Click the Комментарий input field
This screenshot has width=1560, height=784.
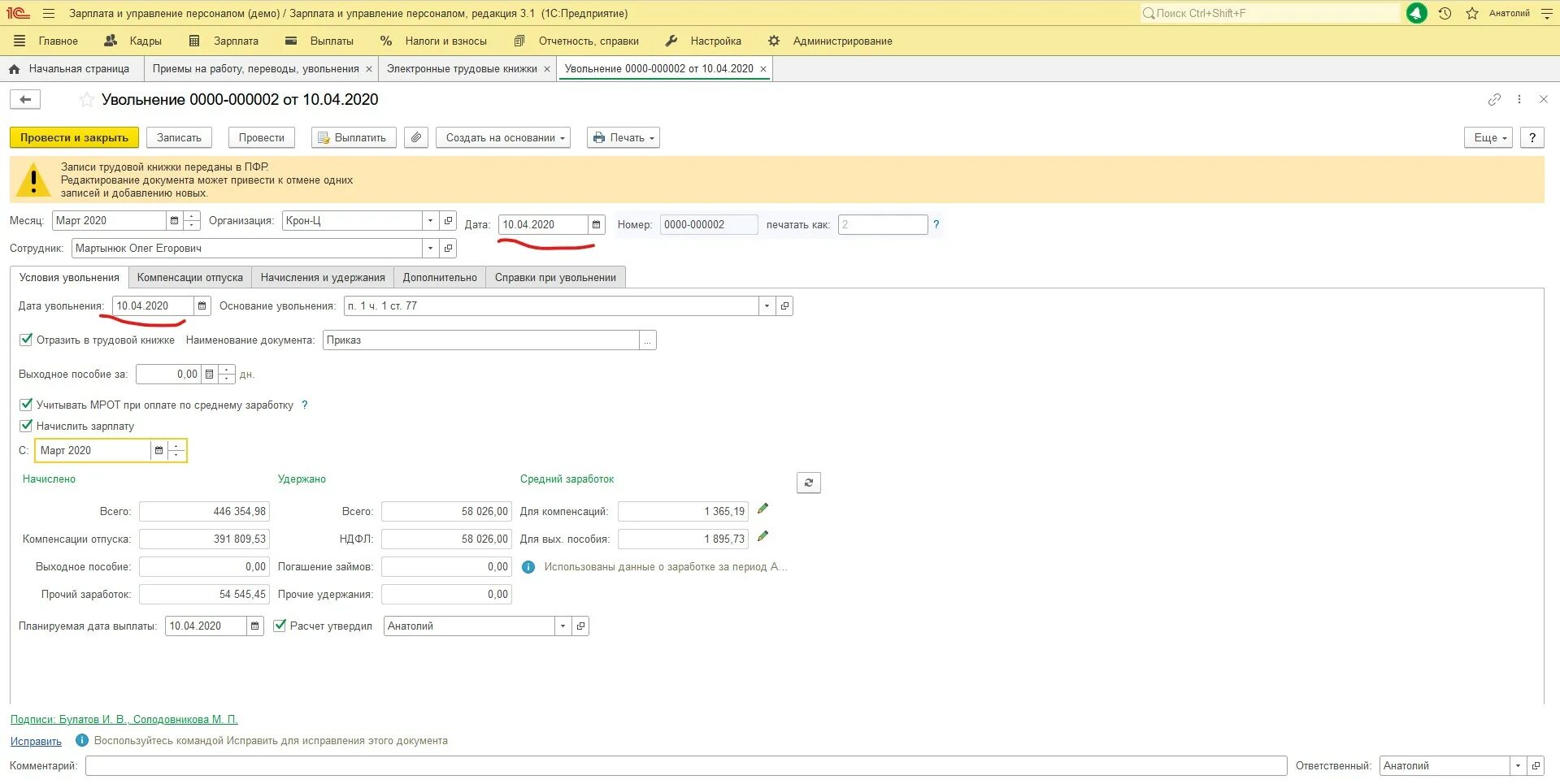686,765
